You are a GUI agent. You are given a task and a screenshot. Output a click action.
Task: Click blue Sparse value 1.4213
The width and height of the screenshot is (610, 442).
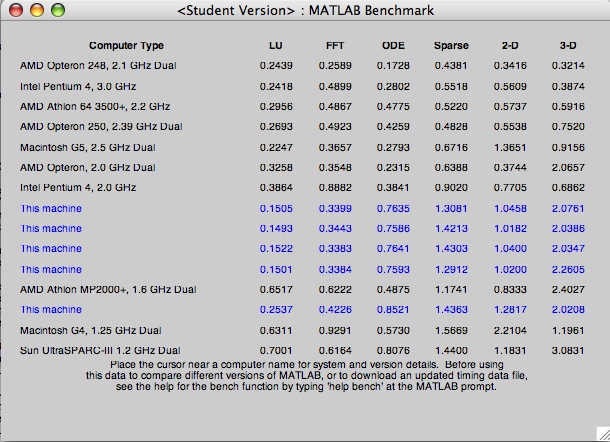click(451, 228)
